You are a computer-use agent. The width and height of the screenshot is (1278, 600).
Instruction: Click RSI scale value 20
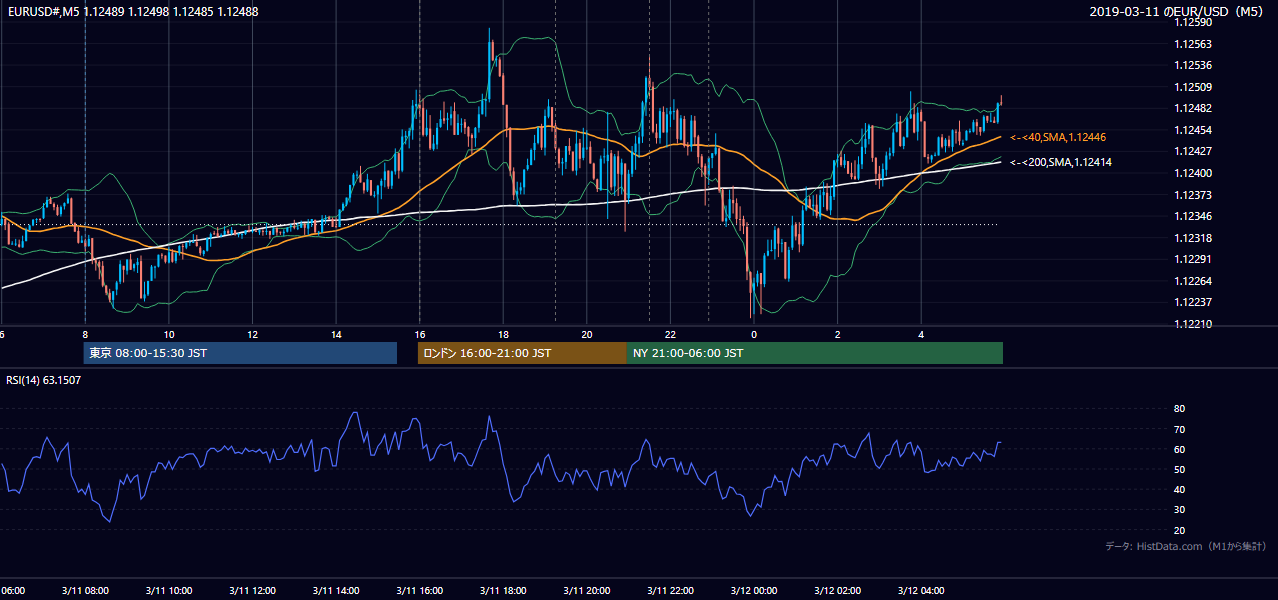click(1180, 530)
